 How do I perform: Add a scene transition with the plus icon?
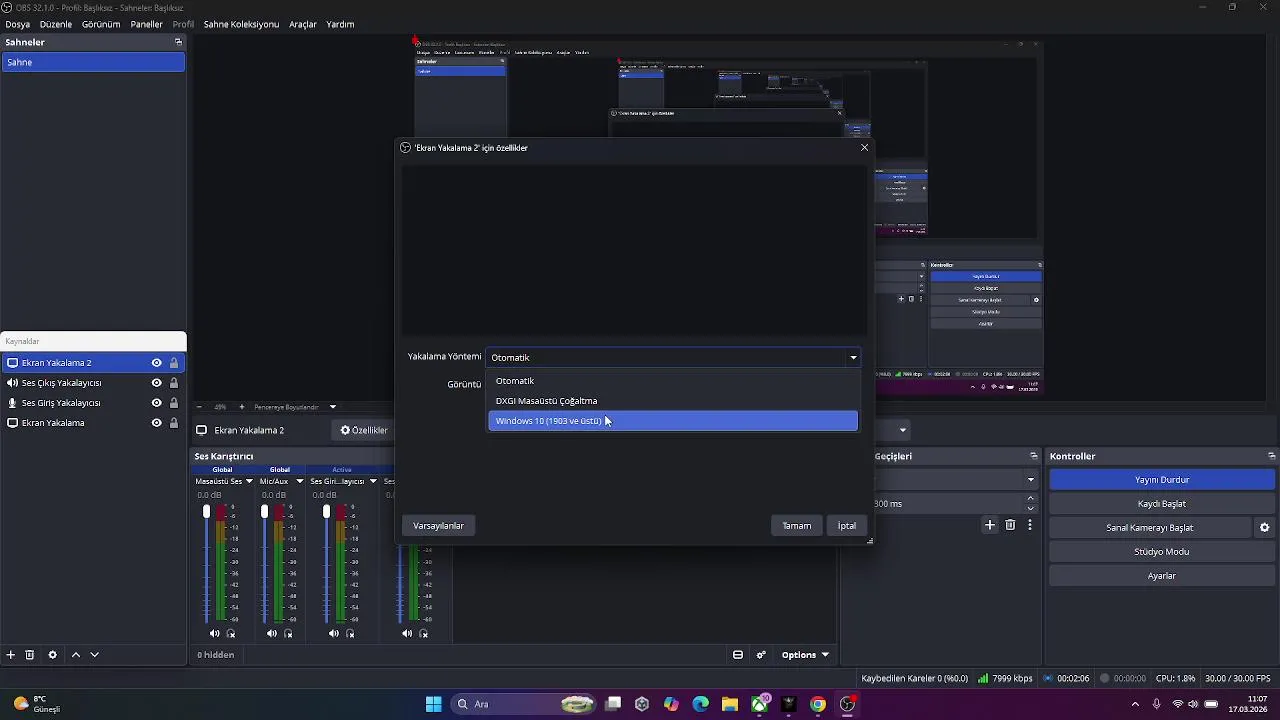990,525
